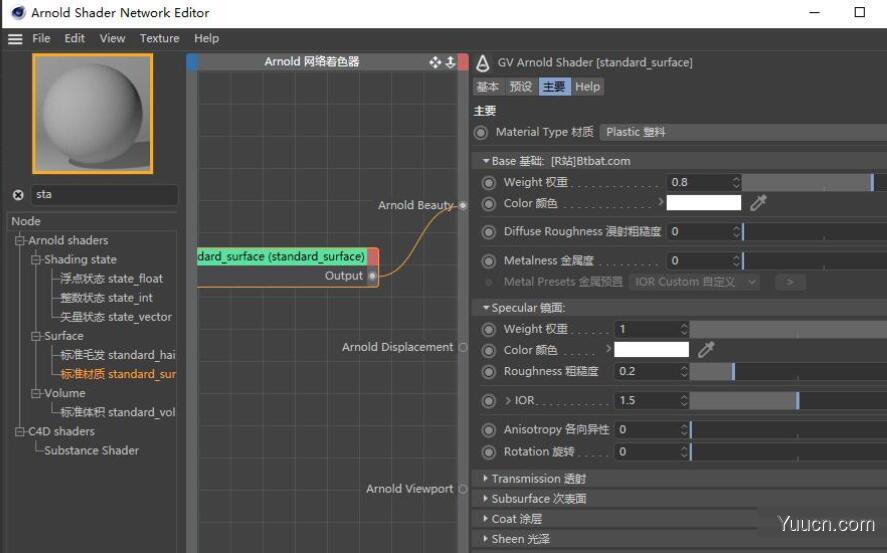Click the Cinema 4D app icon in title bar
Screen dimensions: 887x553
[18, 12]
